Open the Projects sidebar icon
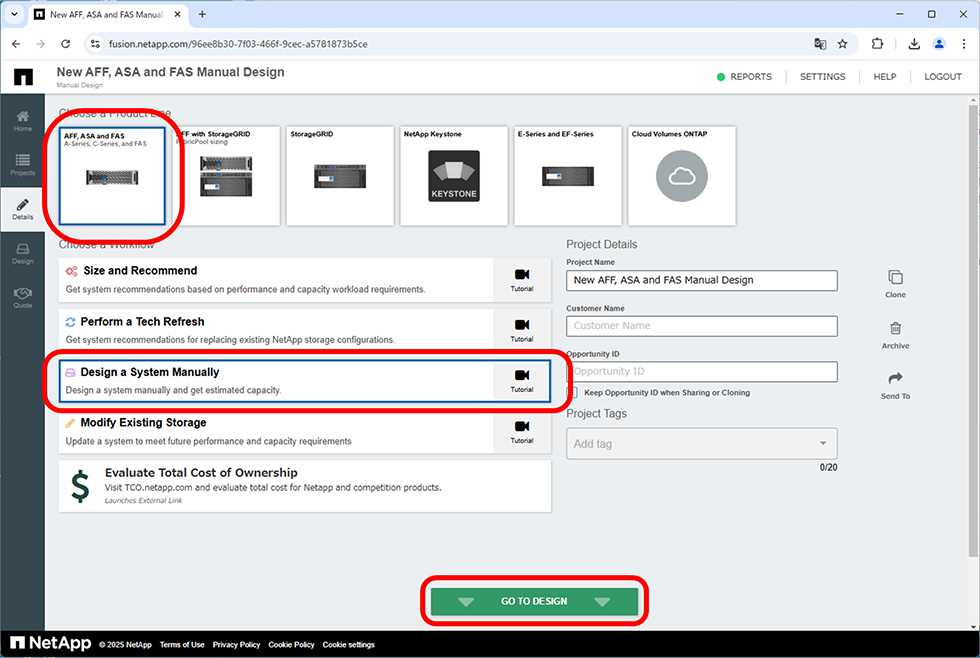Screen dimensions: 980x658 [x=22, y=165]
